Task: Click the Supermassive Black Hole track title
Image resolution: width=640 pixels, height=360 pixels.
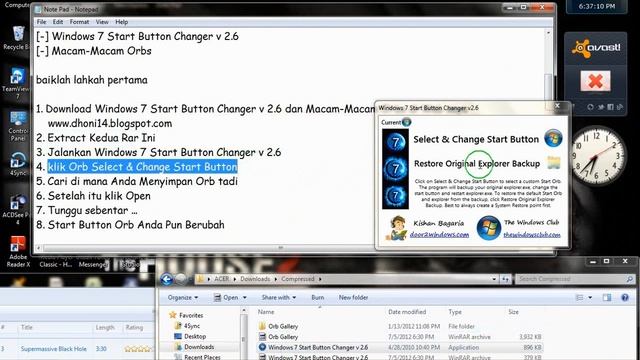Action: (53, 349)
